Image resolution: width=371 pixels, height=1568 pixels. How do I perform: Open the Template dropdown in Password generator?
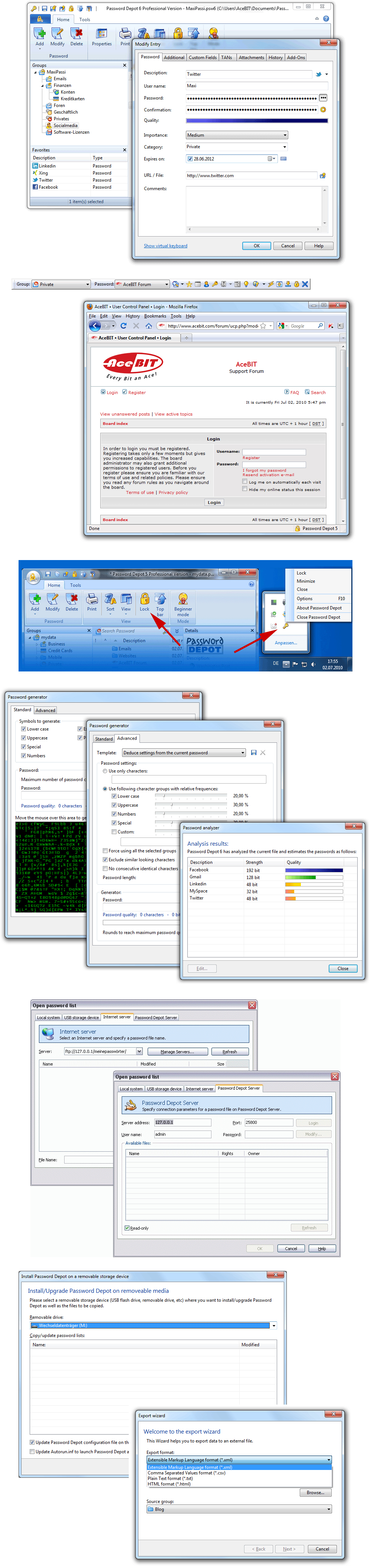(184, 753)
